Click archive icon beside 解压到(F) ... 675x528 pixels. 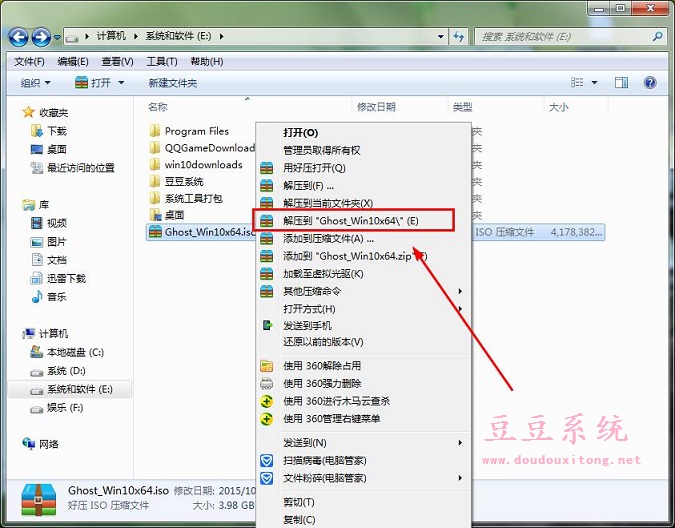pos(267,185)
